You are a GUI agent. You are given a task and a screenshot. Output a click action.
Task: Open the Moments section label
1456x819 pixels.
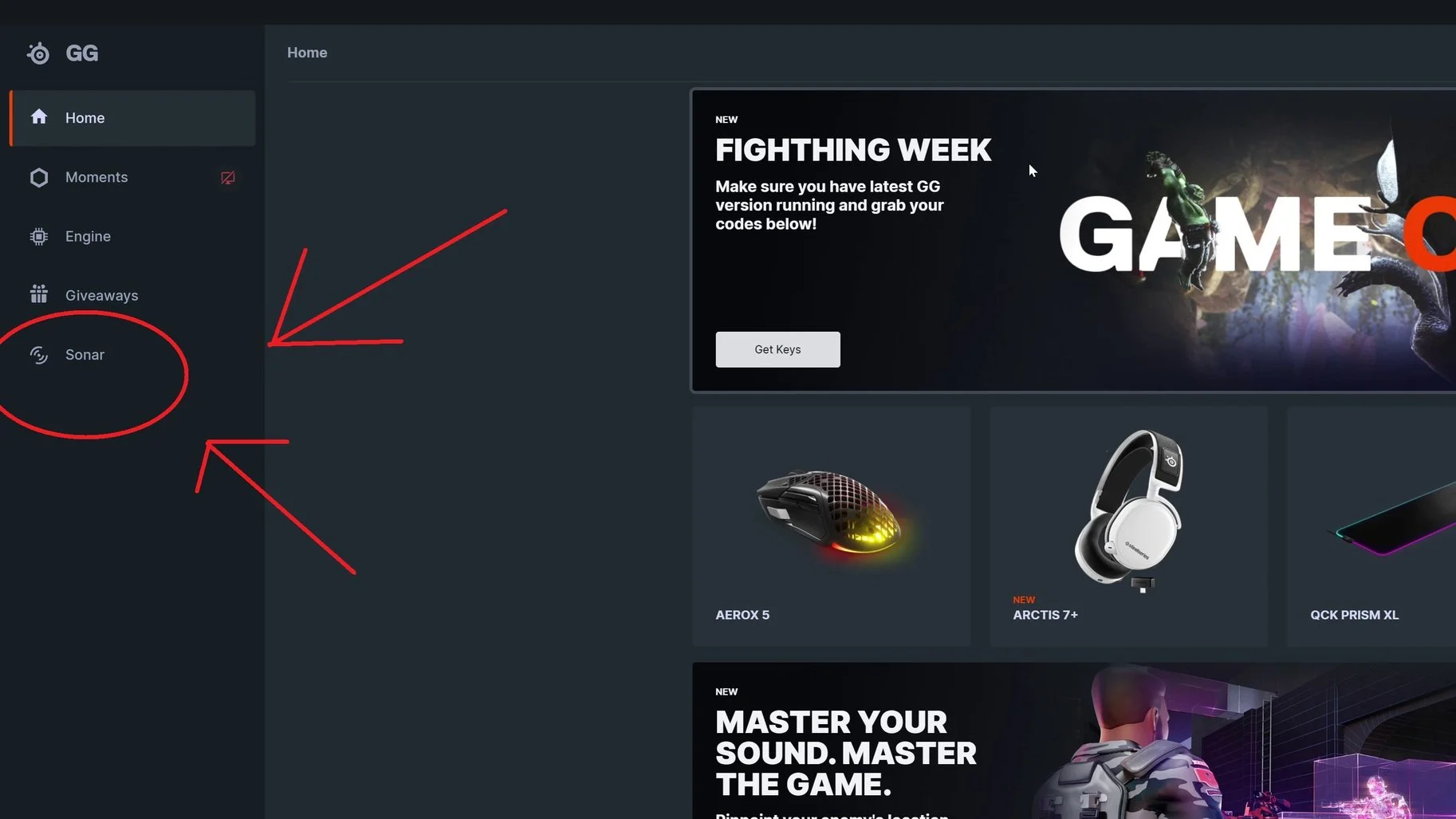point(96,177)
